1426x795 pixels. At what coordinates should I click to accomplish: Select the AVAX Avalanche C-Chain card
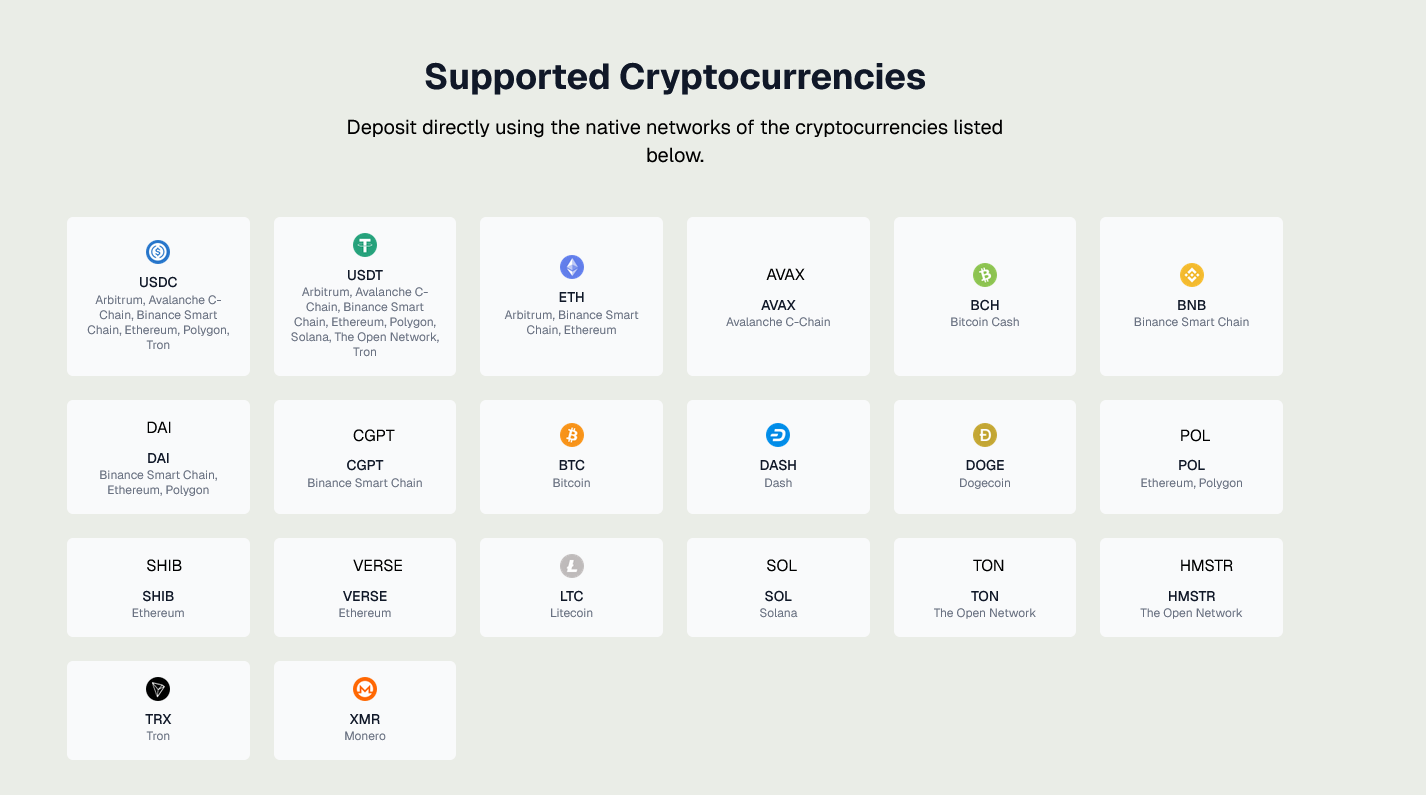(778, 297)
